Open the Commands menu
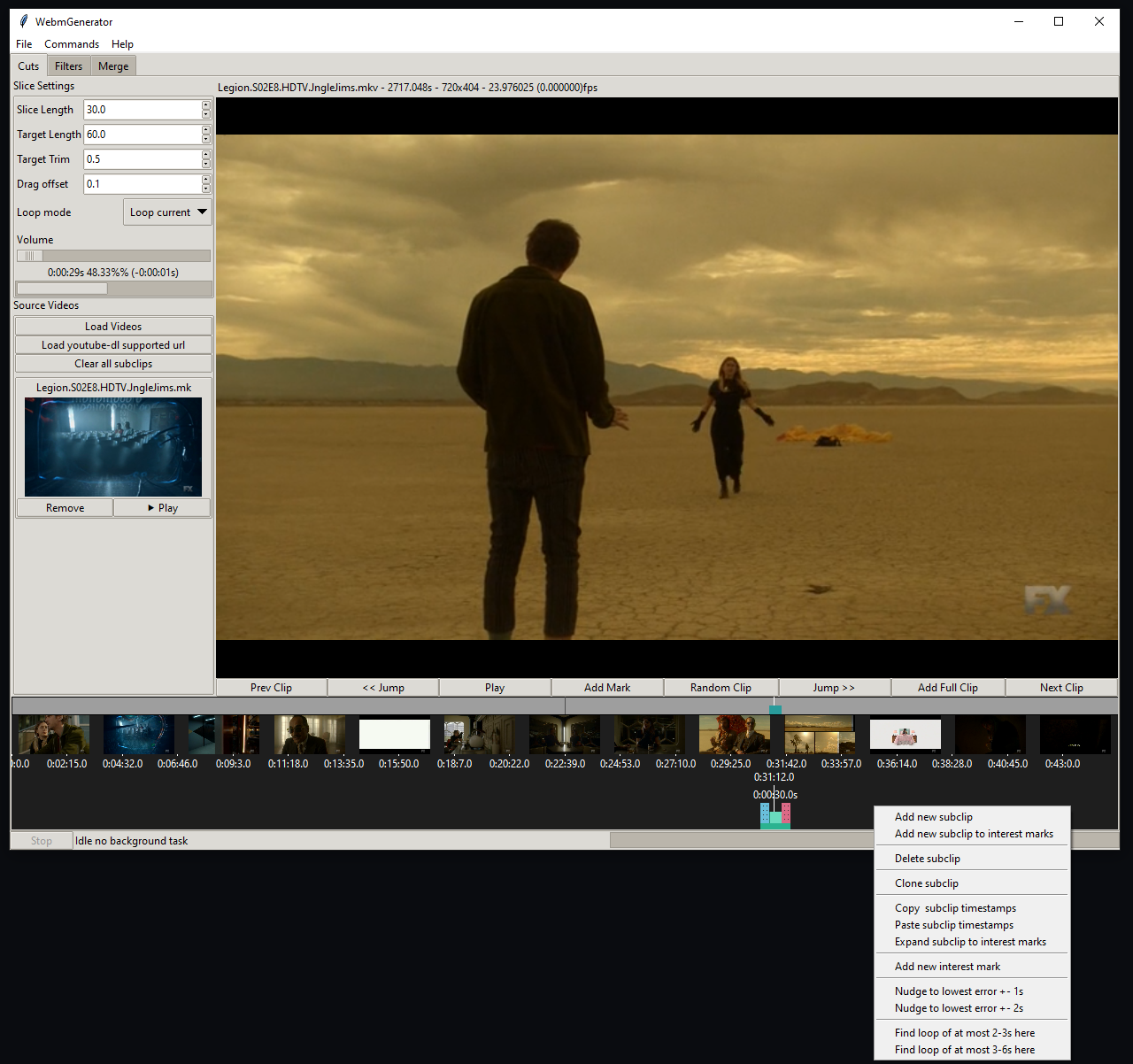 point(72,44)
